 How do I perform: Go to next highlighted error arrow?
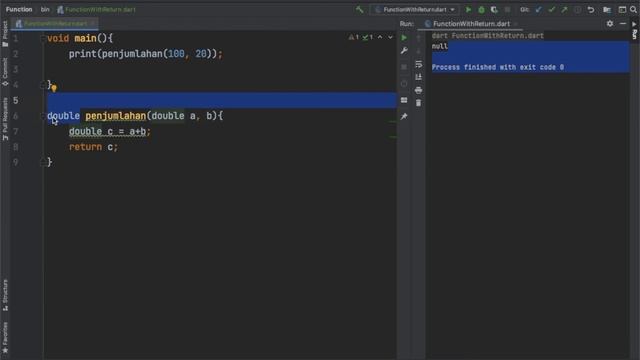[390, 37]
